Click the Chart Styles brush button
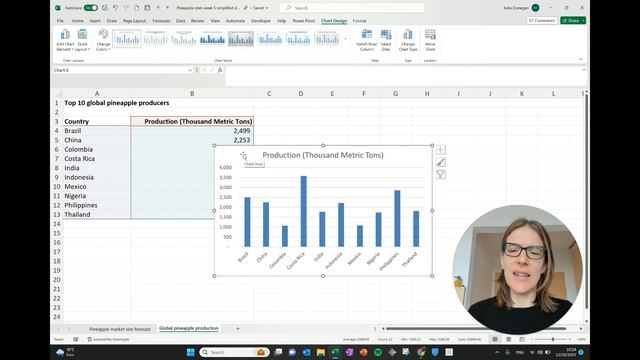 pos(440,162)
